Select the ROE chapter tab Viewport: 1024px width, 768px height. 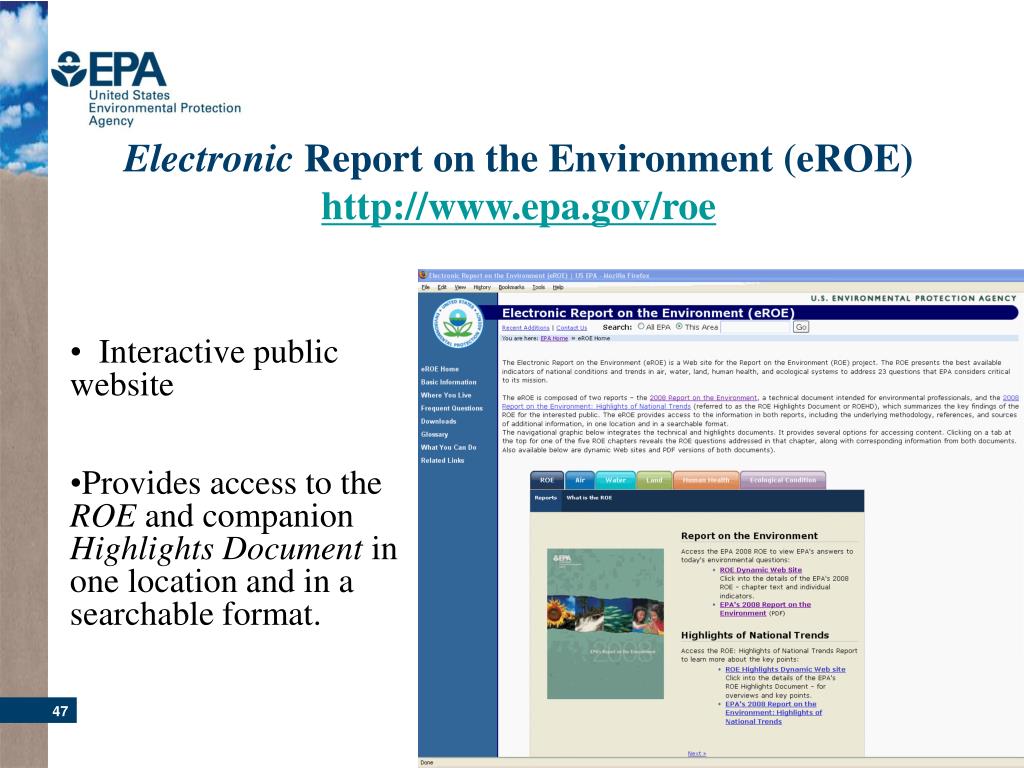click(547, 480)
